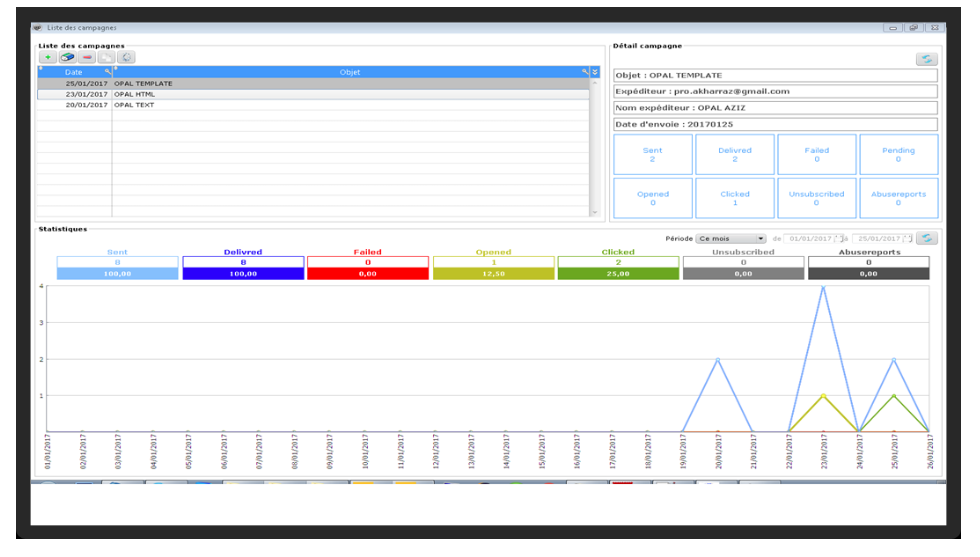This screenshot has height=557, width=980.
Task: Click the green Clicked statistics bar
Action: click(618, 274)
